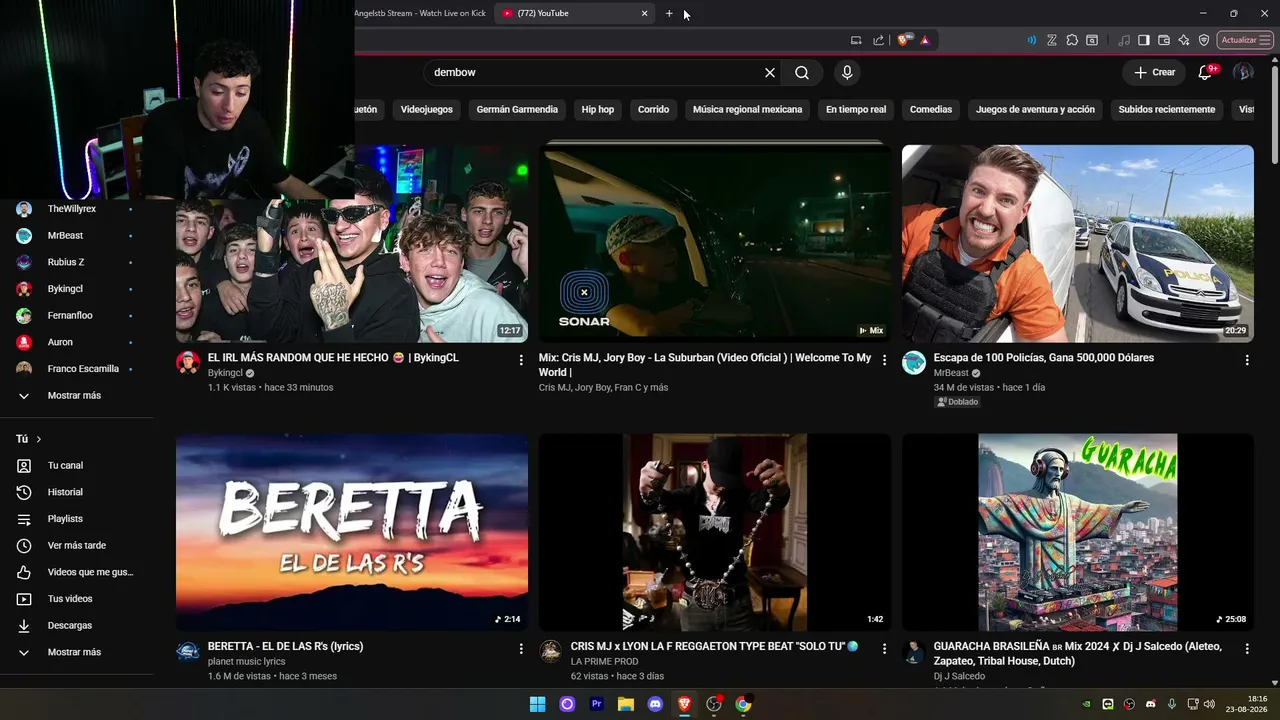Image resolution: width=1280 pixels, height=720 pixels.
Task: Open the Brave Shields lion icon
Action: tap(904, 40)
